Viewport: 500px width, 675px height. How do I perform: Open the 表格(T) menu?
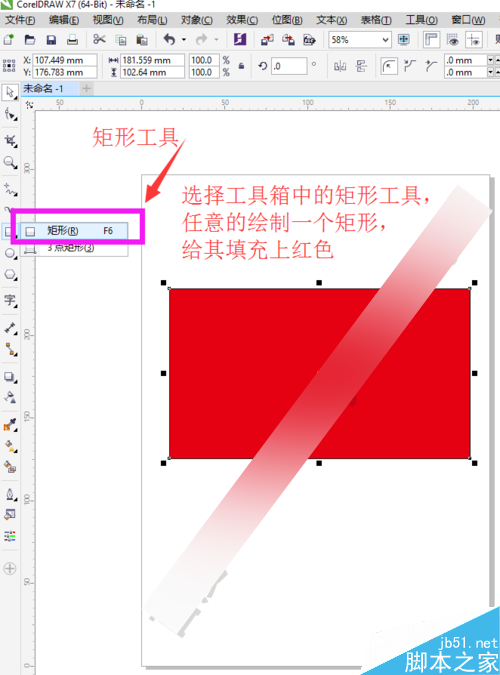[376, 20]
